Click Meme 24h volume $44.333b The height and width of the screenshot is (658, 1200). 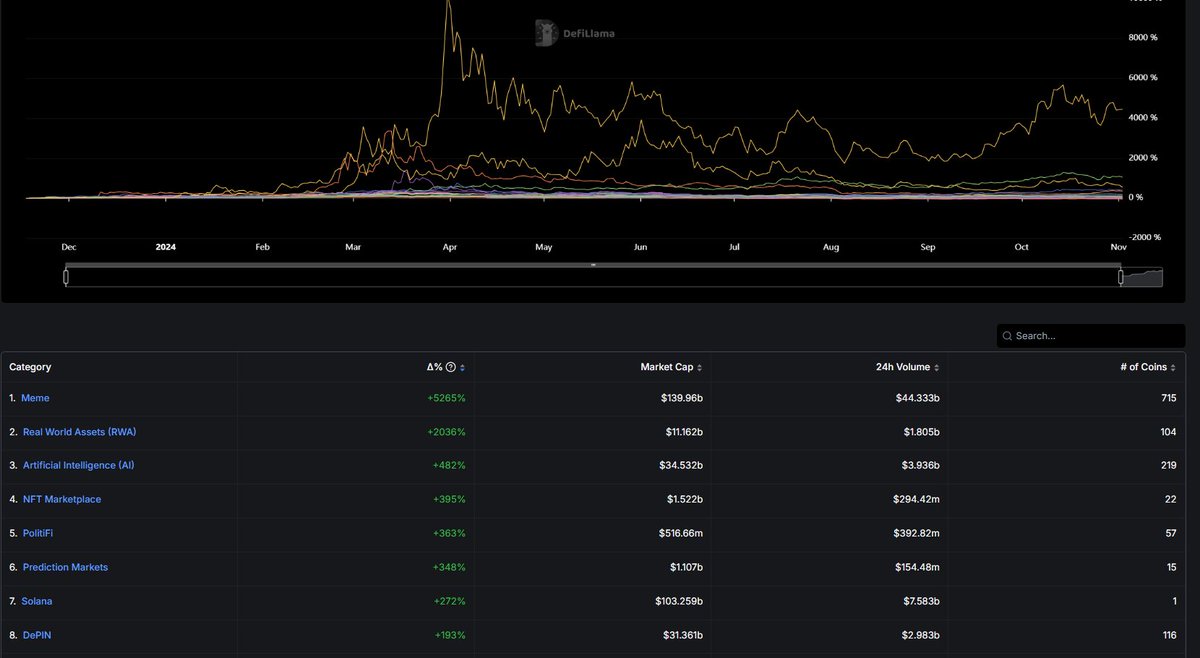[918, 398]
